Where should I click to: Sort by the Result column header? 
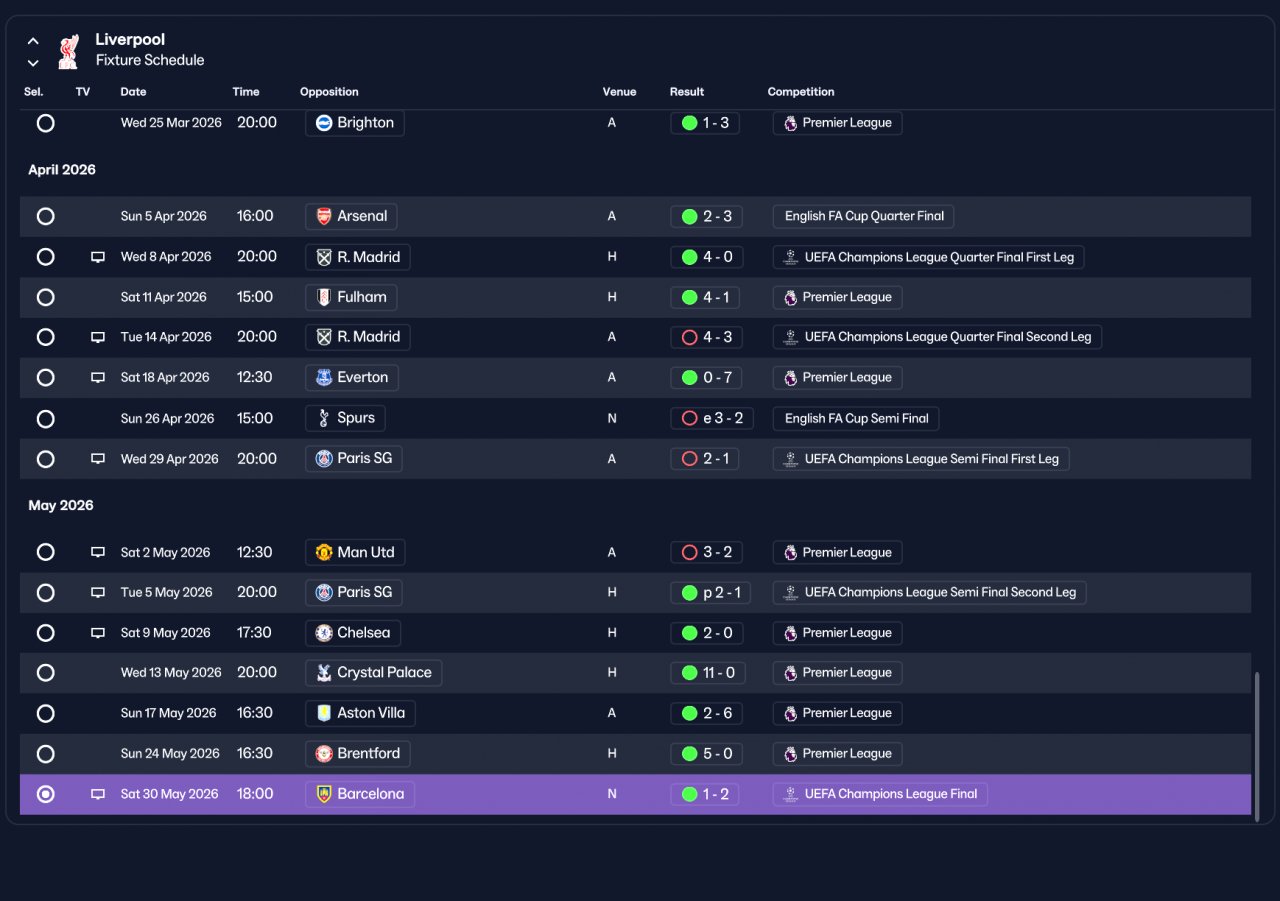tap(687, 92)
